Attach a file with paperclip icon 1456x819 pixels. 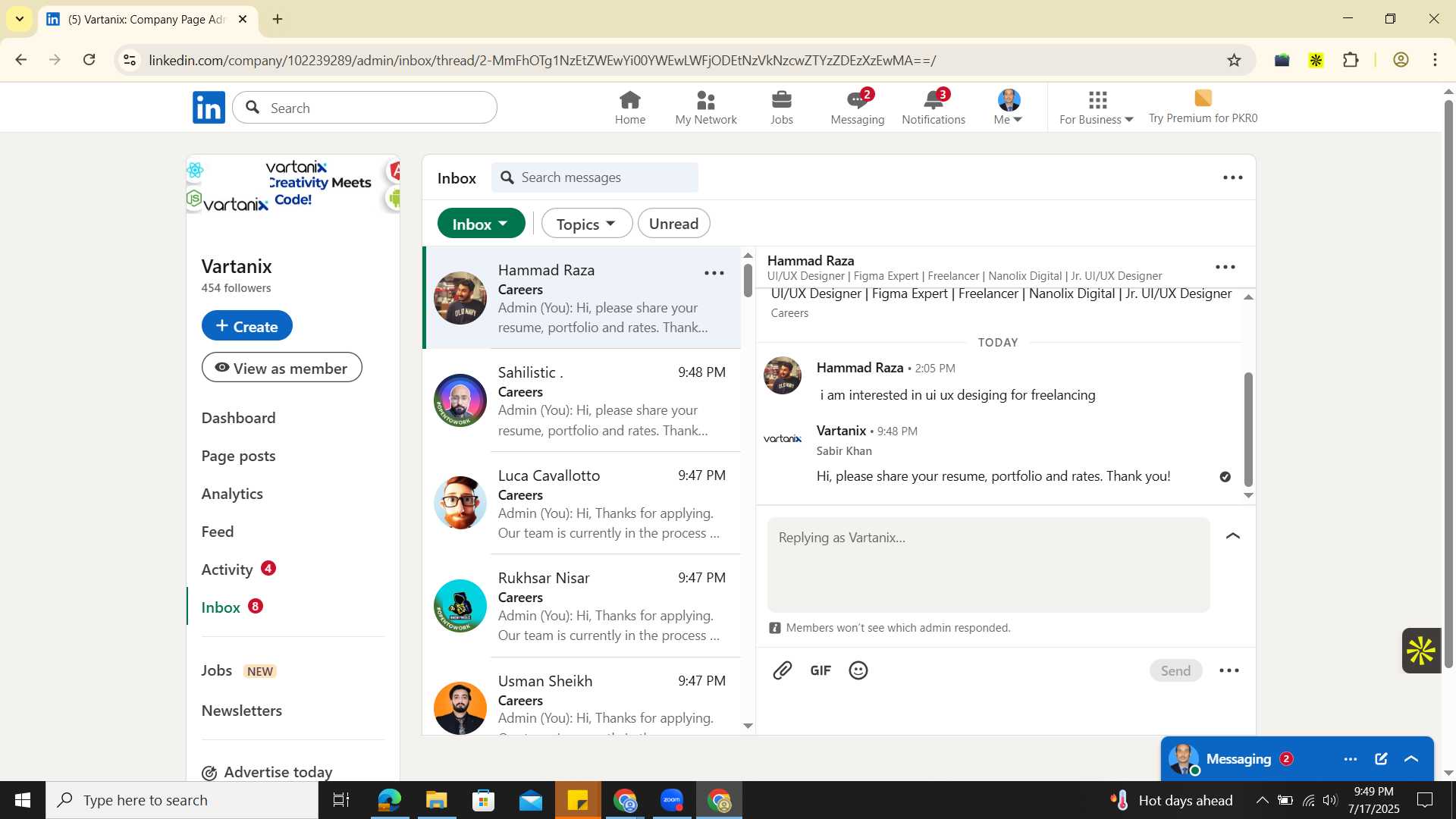[x=783, y=670]
